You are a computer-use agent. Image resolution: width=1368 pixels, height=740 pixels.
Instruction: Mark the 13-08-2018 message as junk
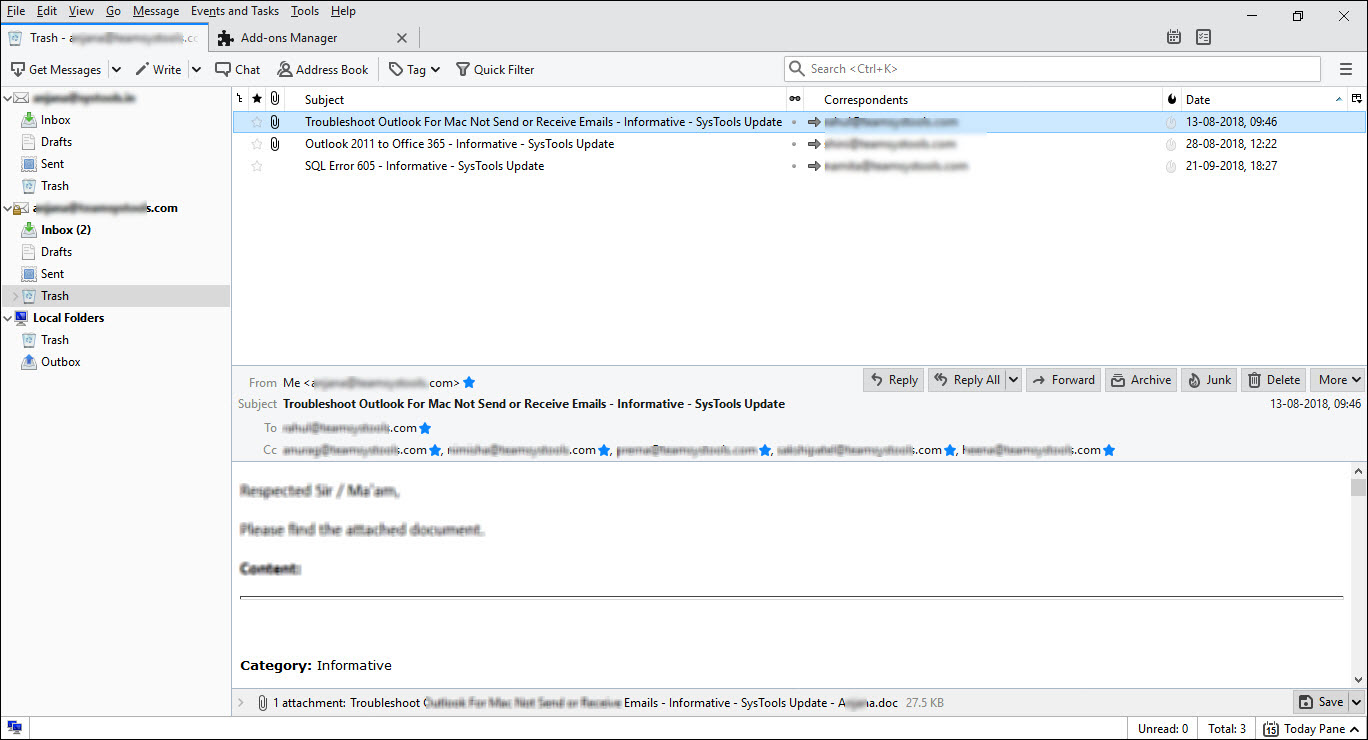click(x=1171, y=122)
